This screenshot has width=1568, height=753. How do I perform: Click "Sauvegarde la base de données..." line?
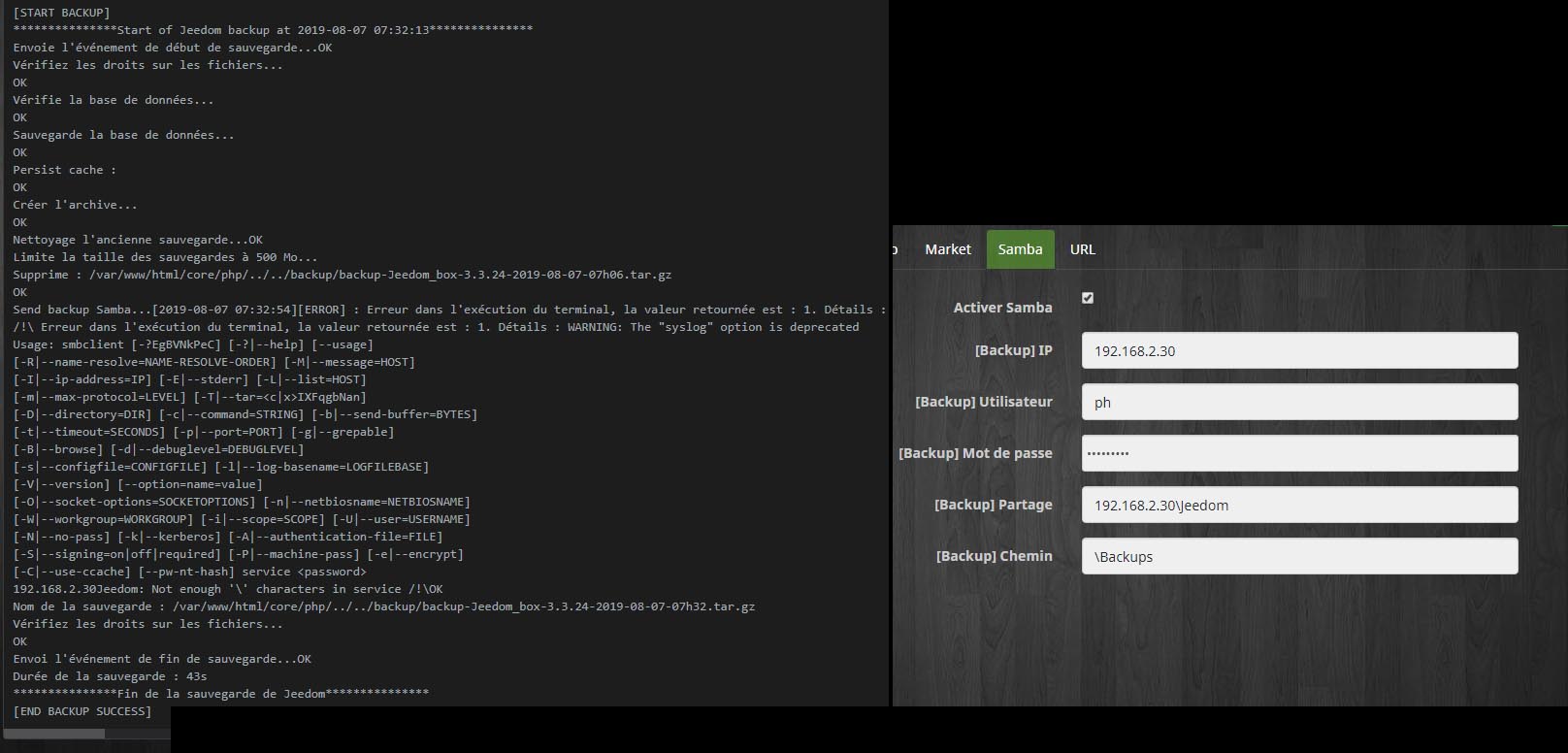pos(123,135)
